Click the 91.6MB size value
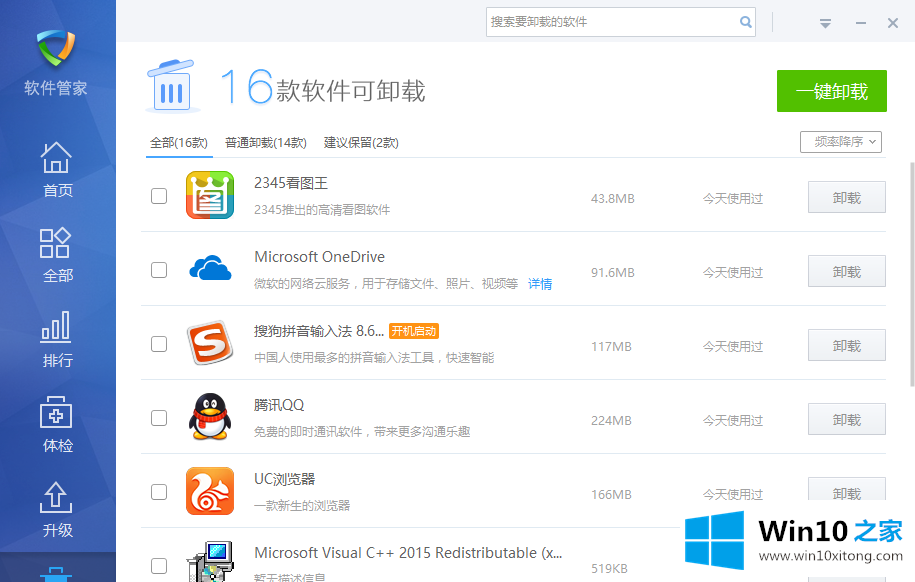Screen dimensions: 915x582 tap(612, 273)
